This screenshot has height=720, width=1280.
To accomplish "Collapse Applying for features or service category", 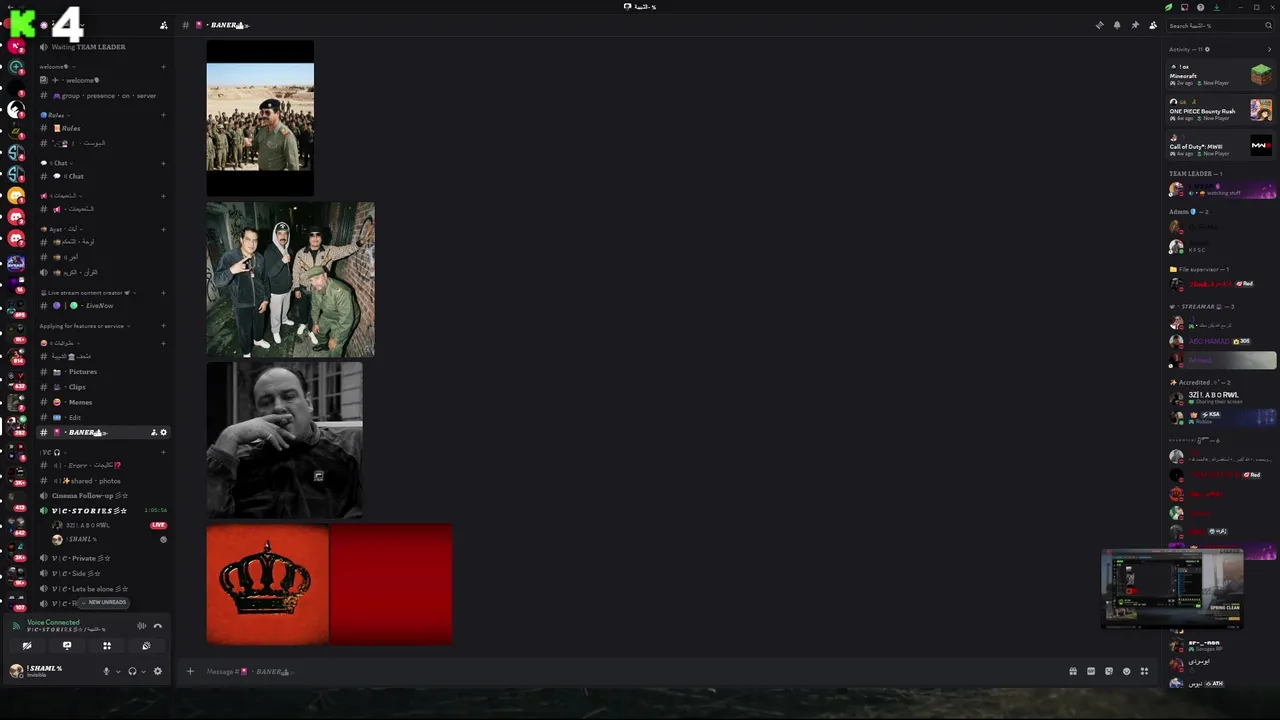I will pos(84,326).
